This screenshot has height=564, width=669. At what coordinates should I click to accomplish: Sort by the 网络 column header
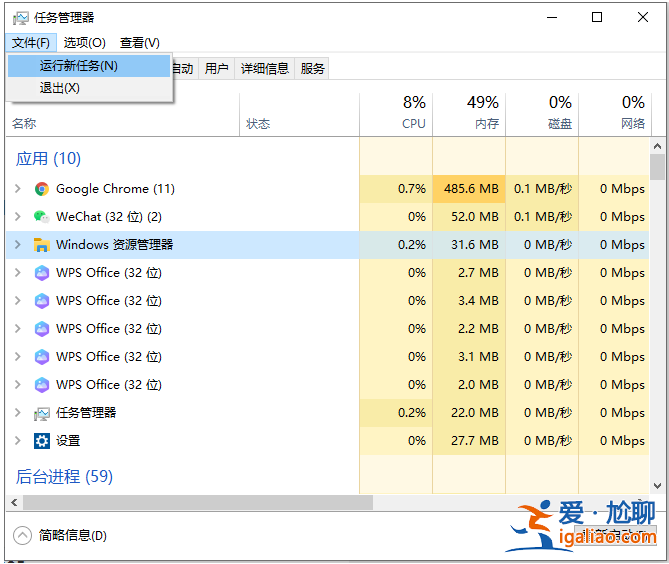[x=615, y=114]
